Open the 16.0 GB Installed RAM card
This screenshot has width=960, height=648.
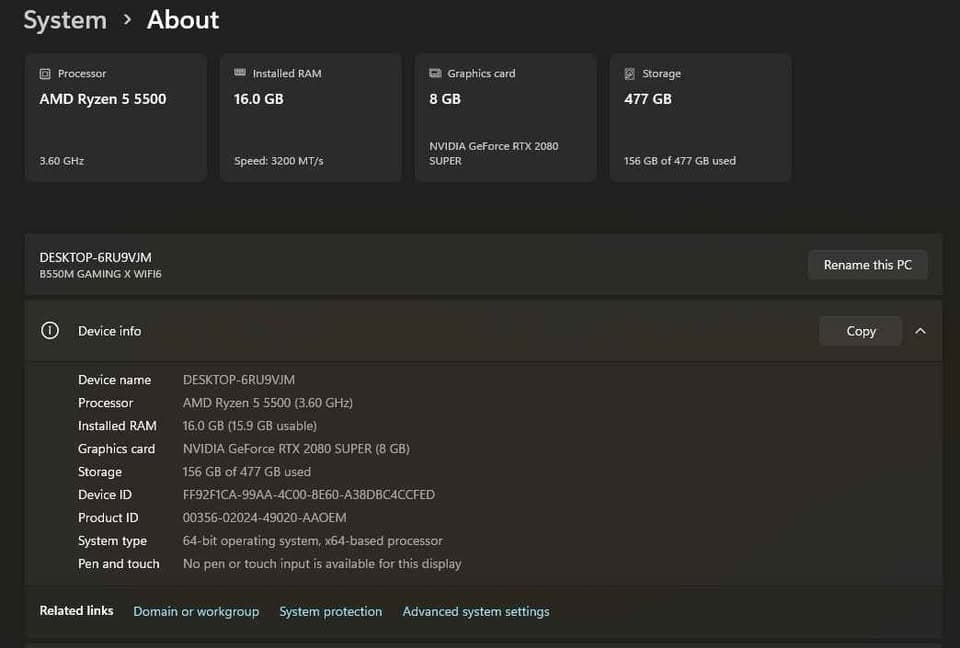point(311,118)
